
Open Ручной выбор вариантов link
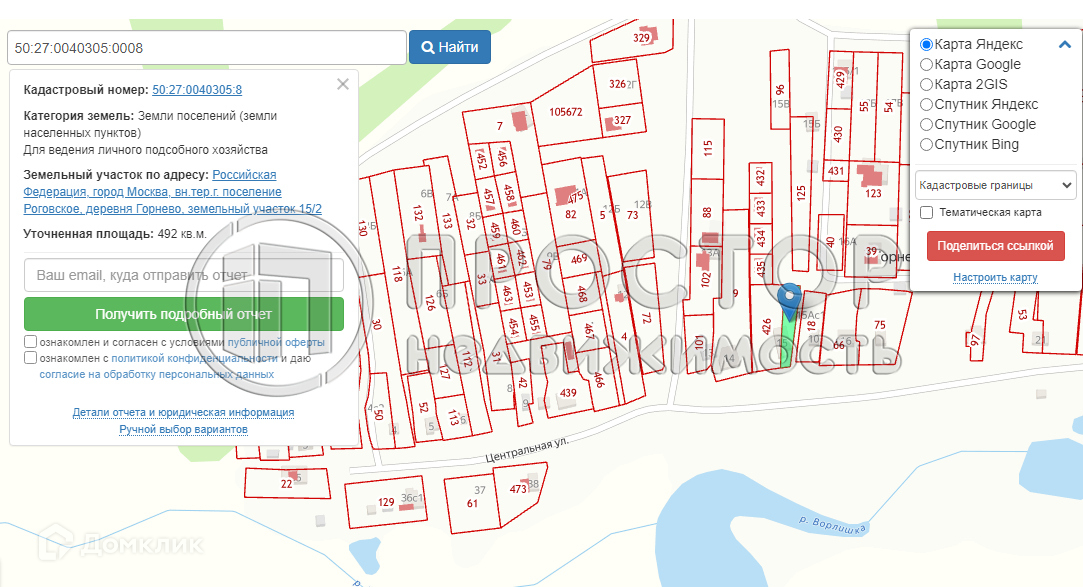(183, 430)
